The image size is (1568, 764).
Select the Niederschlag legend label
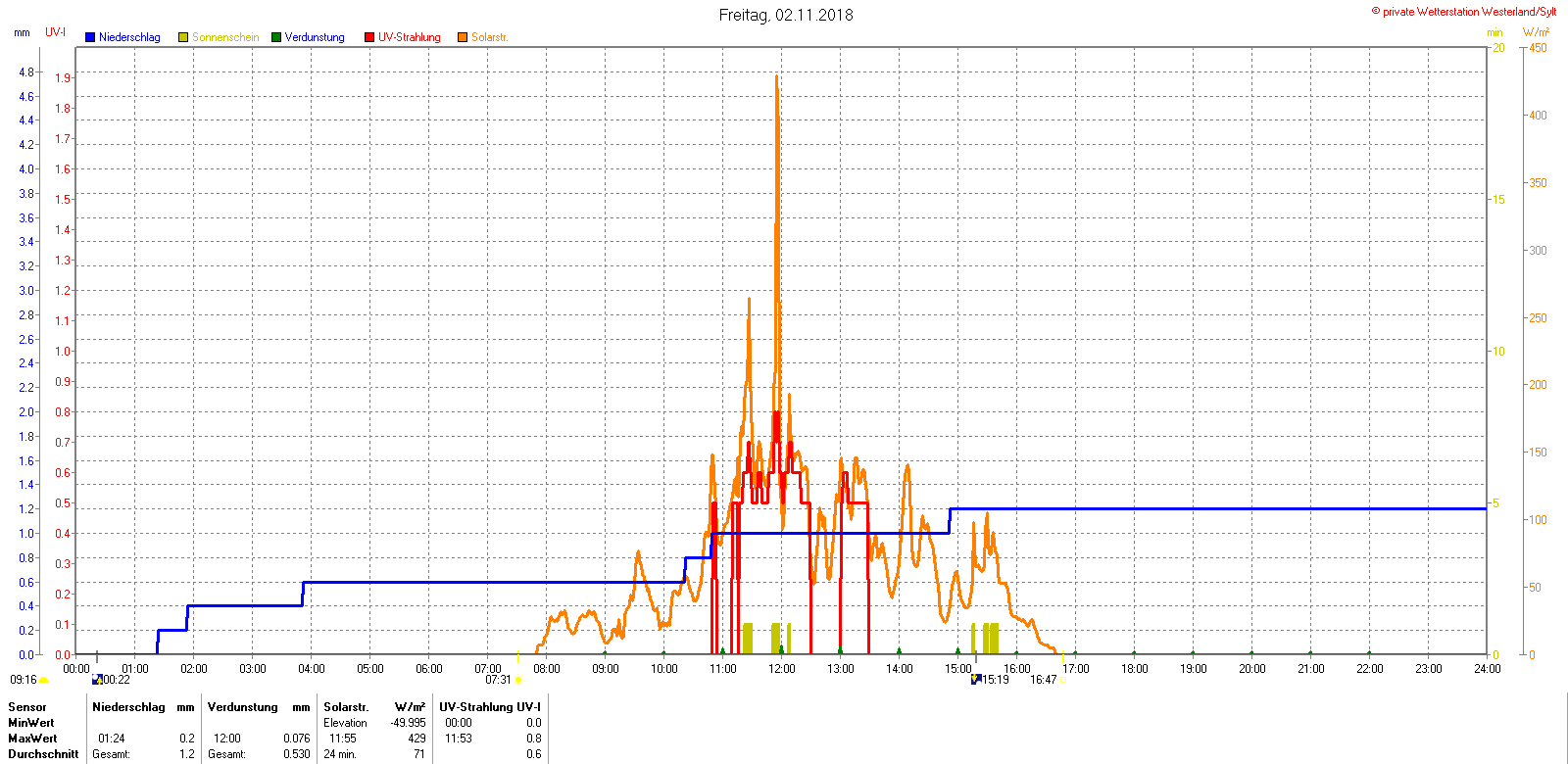[x=129, y=37]
